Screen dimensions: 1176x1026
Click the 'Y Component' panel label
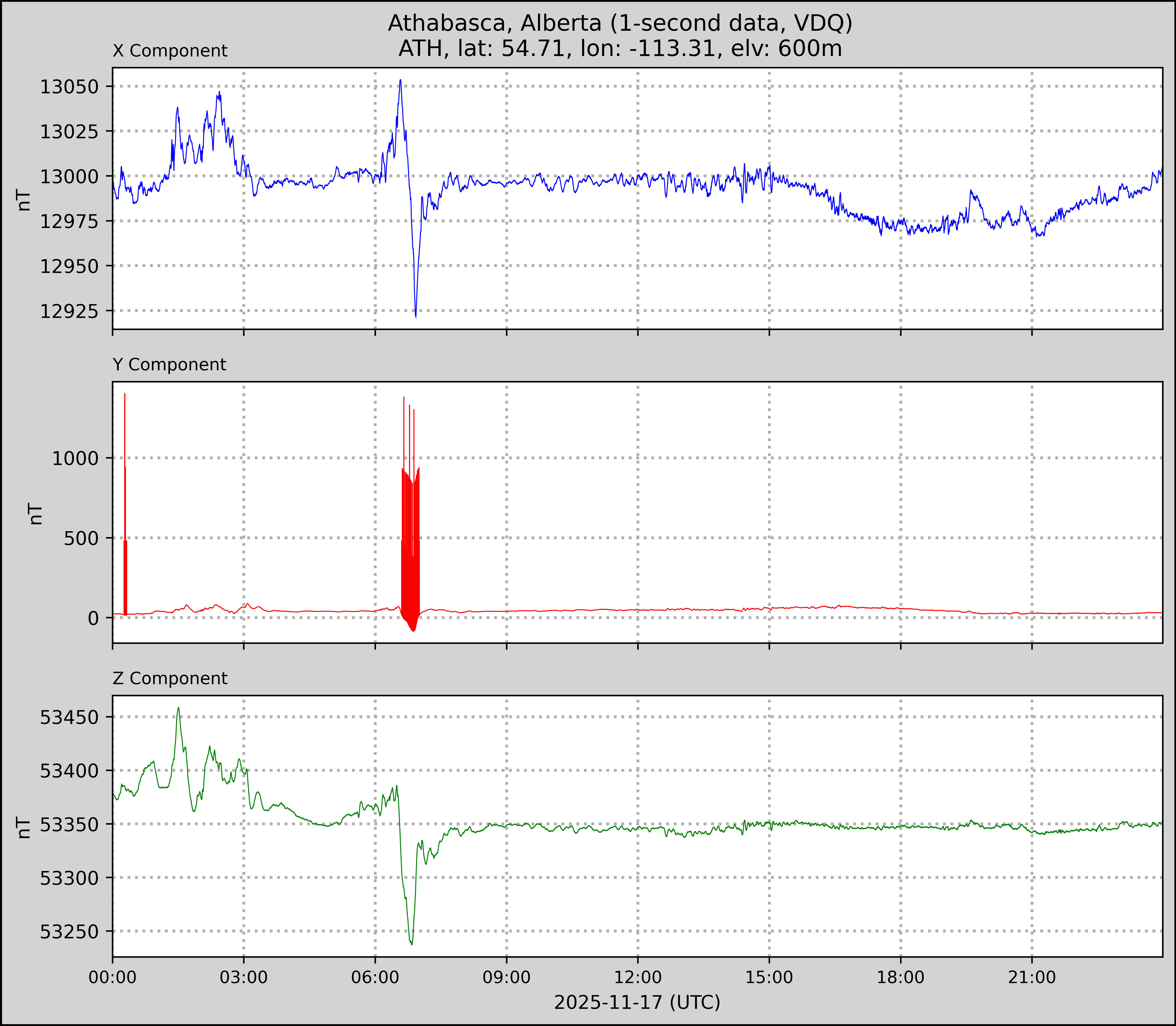tap(169, 365)
